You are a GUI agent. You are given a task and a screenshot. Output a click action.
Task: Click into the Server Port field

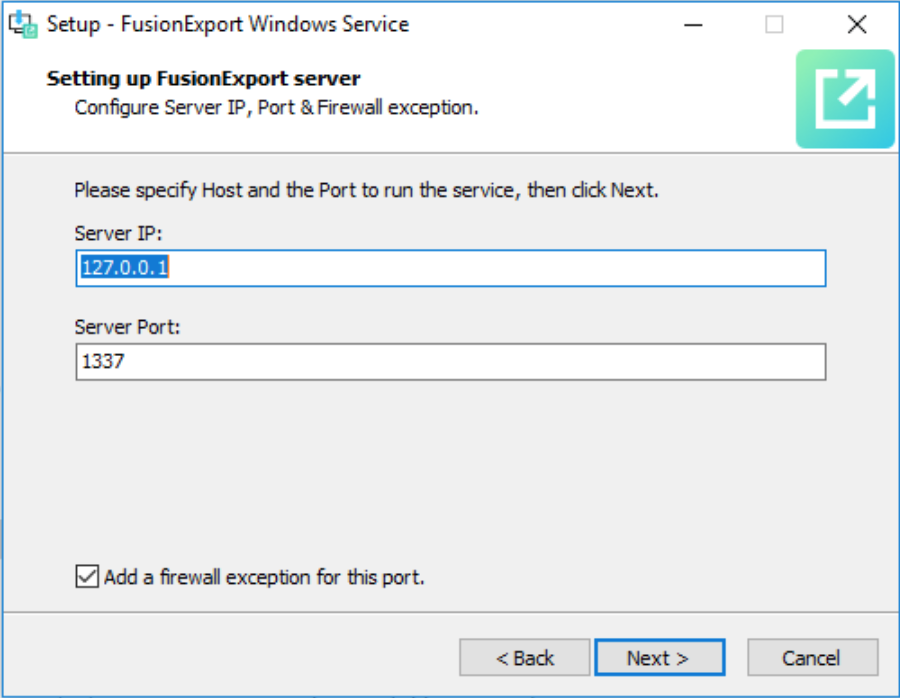coord(450,362)
